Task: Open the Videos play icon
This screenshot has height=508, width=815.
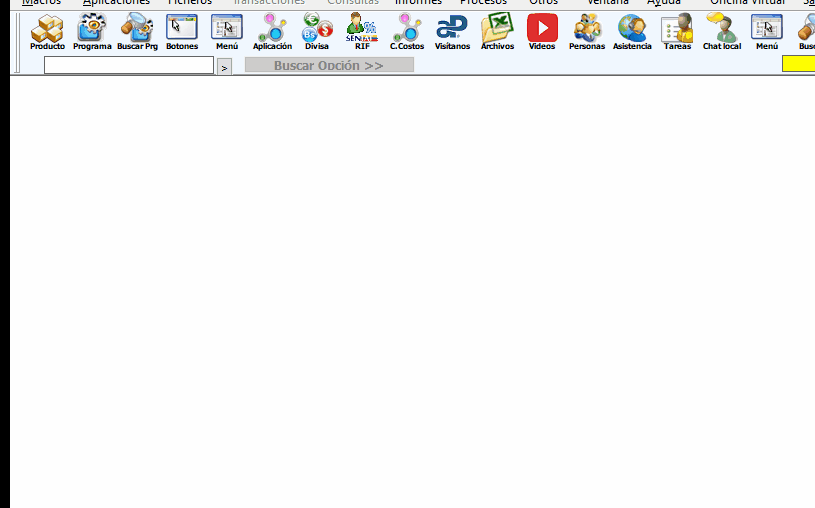Action: point(542,32)
